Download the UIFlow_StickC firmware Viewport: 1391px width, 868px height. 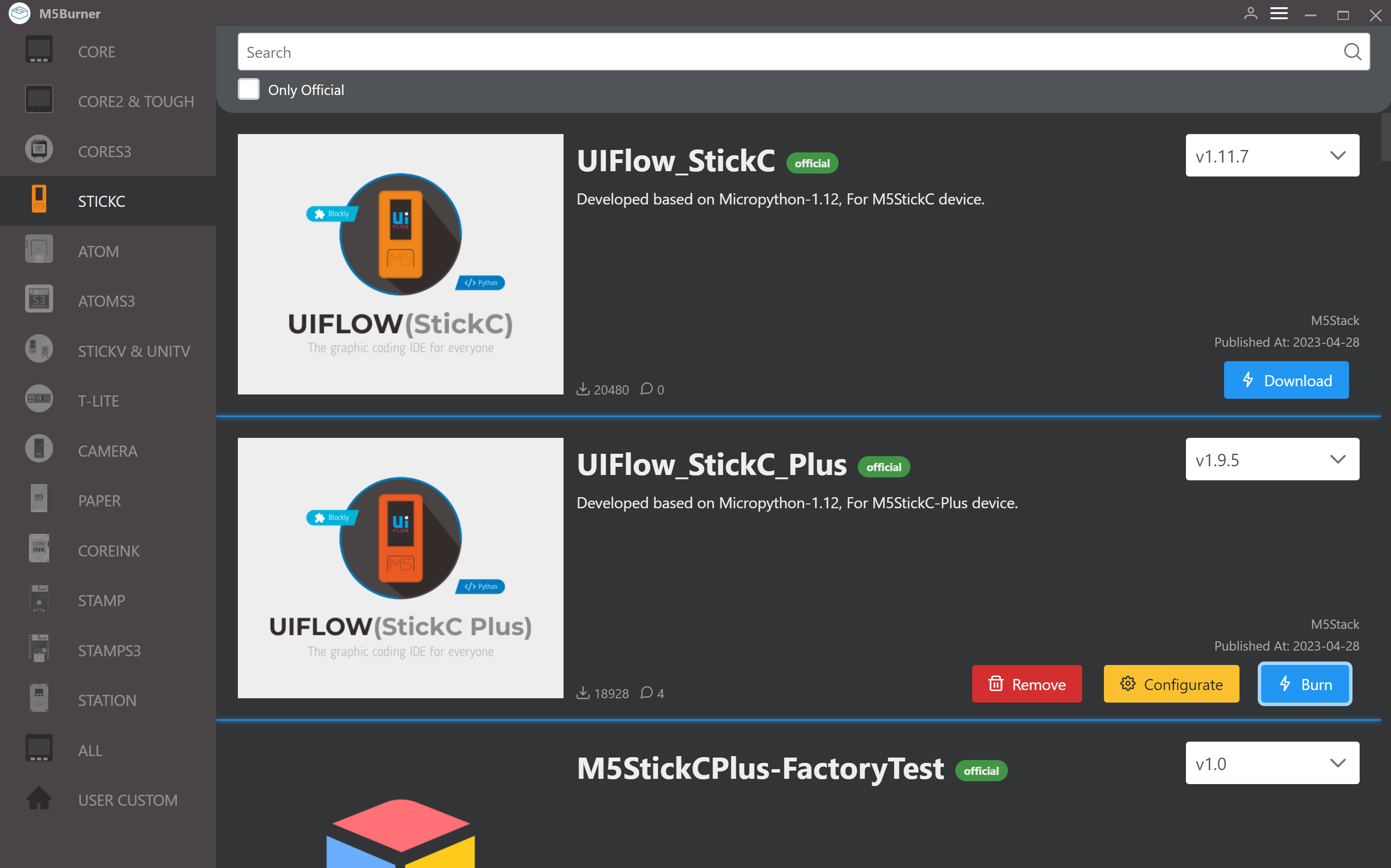tap(1286, 380)
